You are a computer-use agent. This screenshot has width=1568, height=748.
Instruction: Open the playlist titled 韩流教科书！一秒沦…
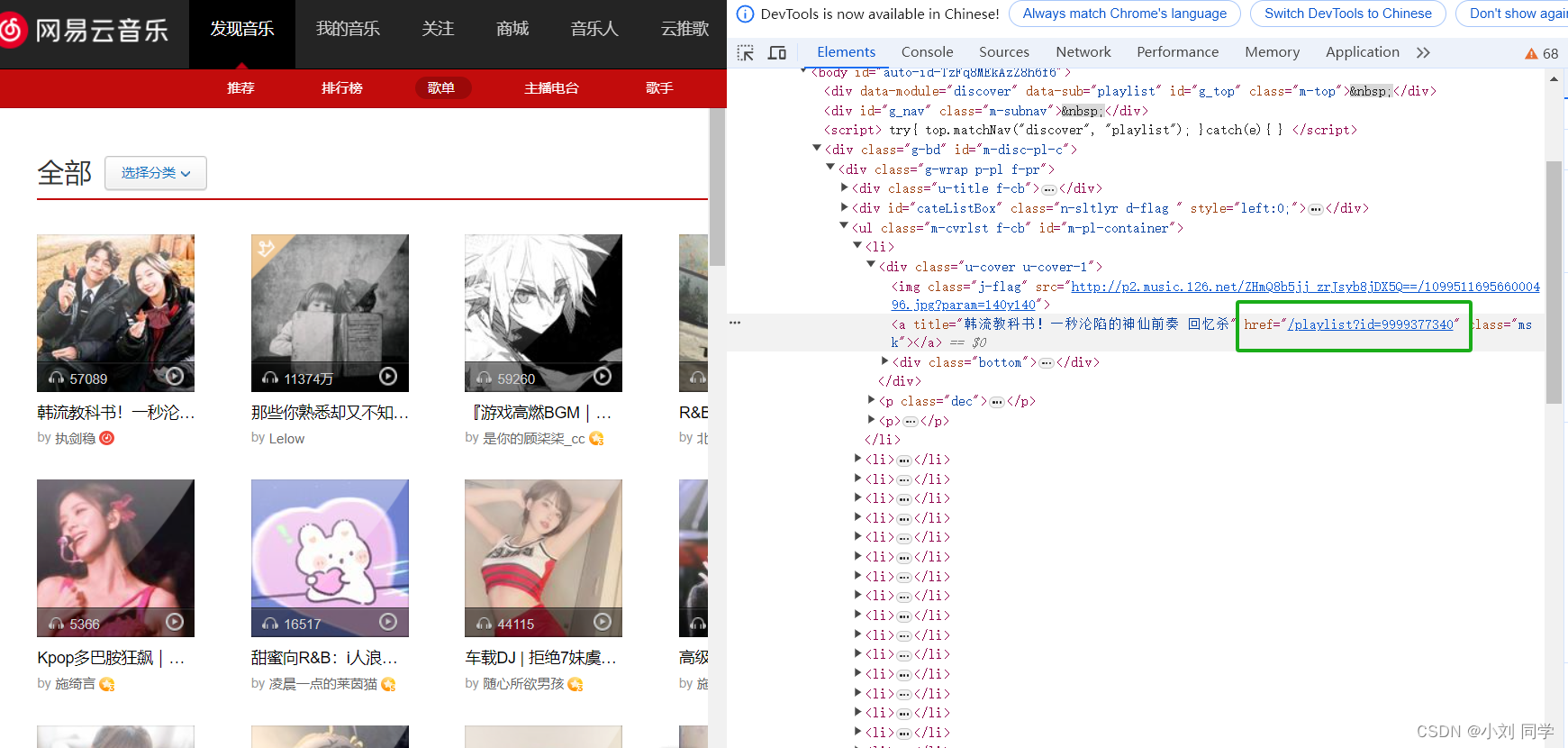point(116,413)
